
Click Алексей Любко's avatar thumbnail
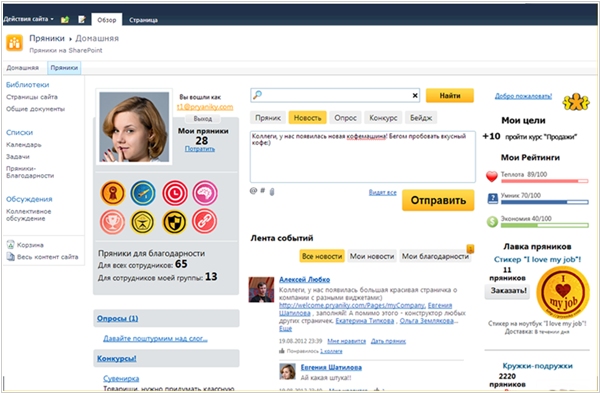[261, 290]
